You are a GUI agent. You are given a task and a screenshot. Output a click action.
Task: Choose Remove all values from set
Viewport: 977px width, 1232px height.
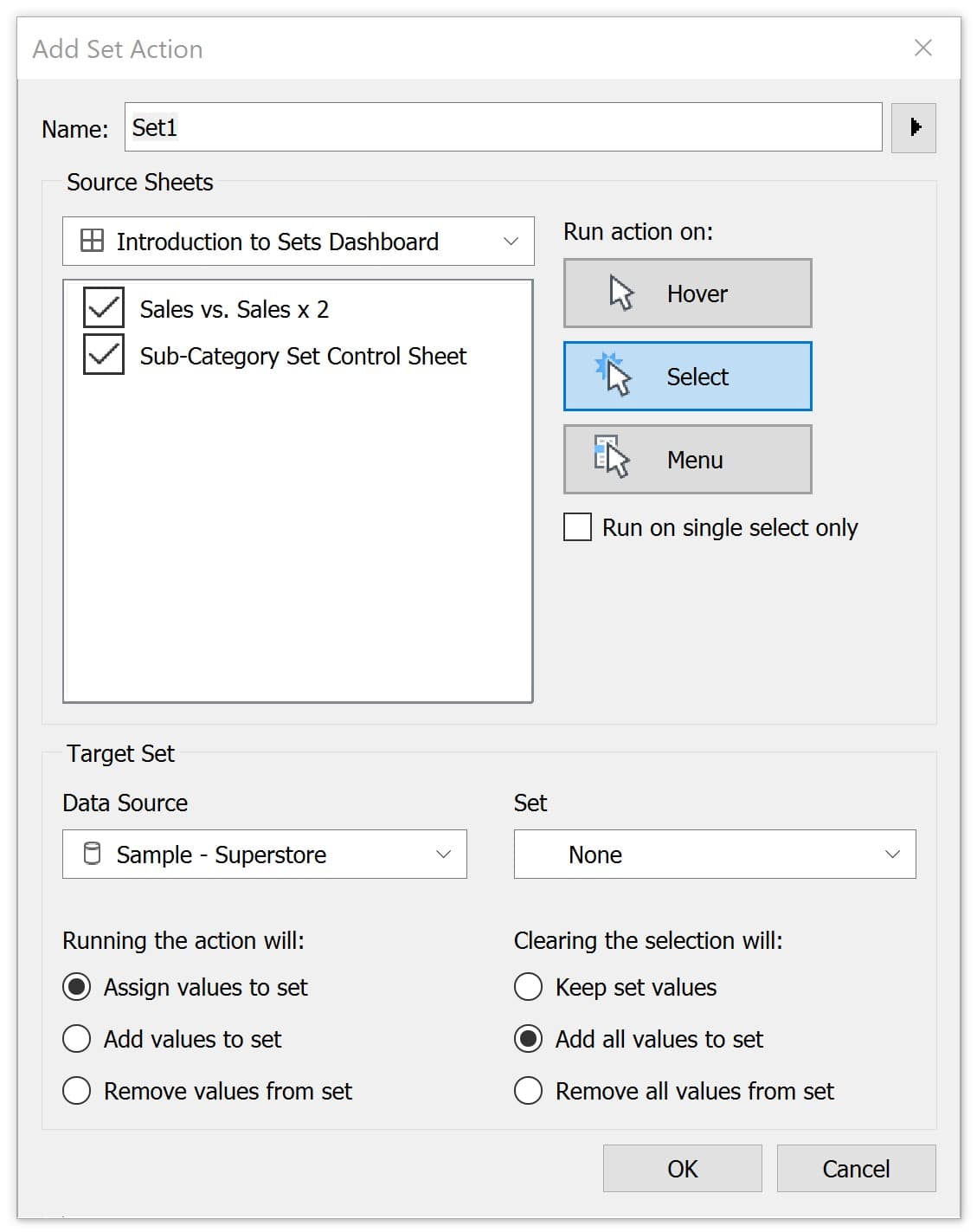pyautogui.click(x=529, y=1090)
